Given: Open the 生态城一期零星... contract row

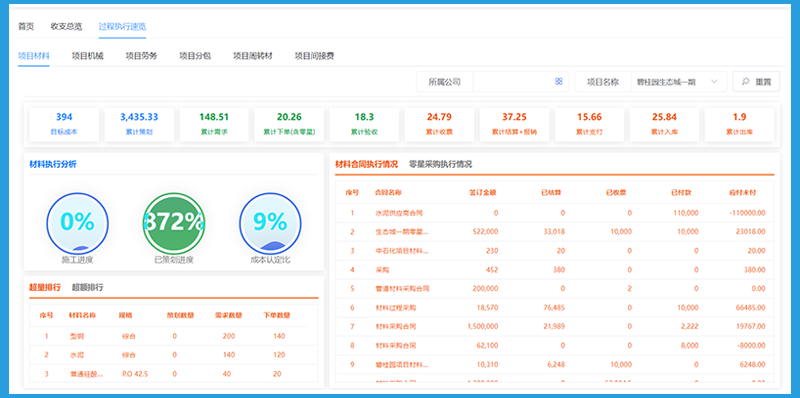Looking at the screenshot, I should point(555,232).
